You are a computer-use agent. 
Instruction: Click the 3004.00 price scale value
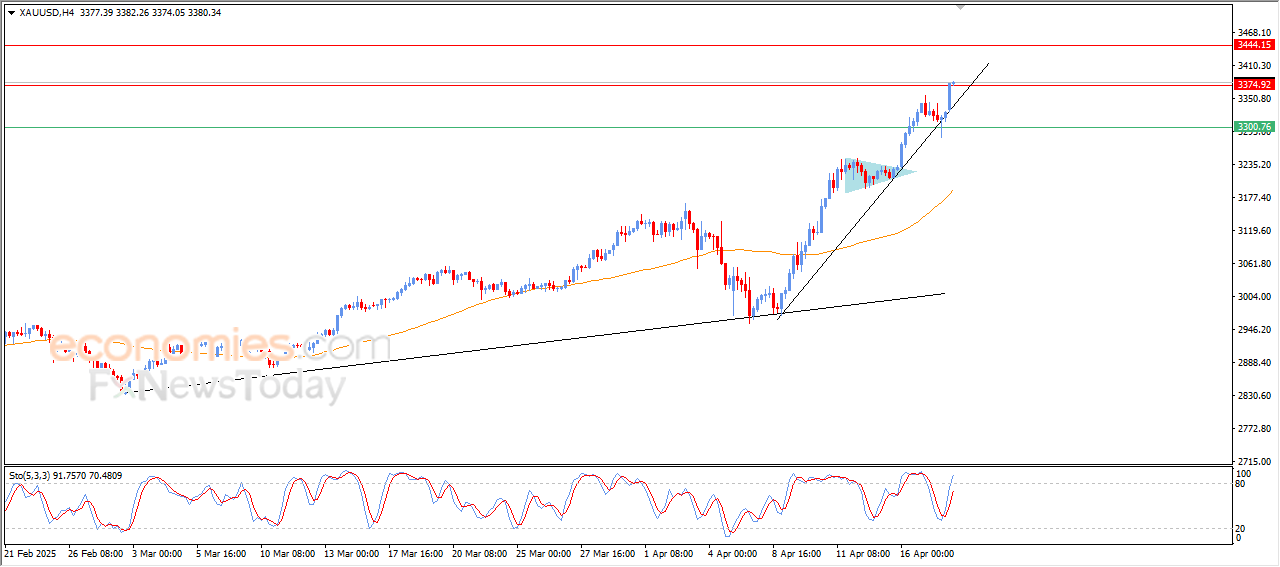[1253, 297]
